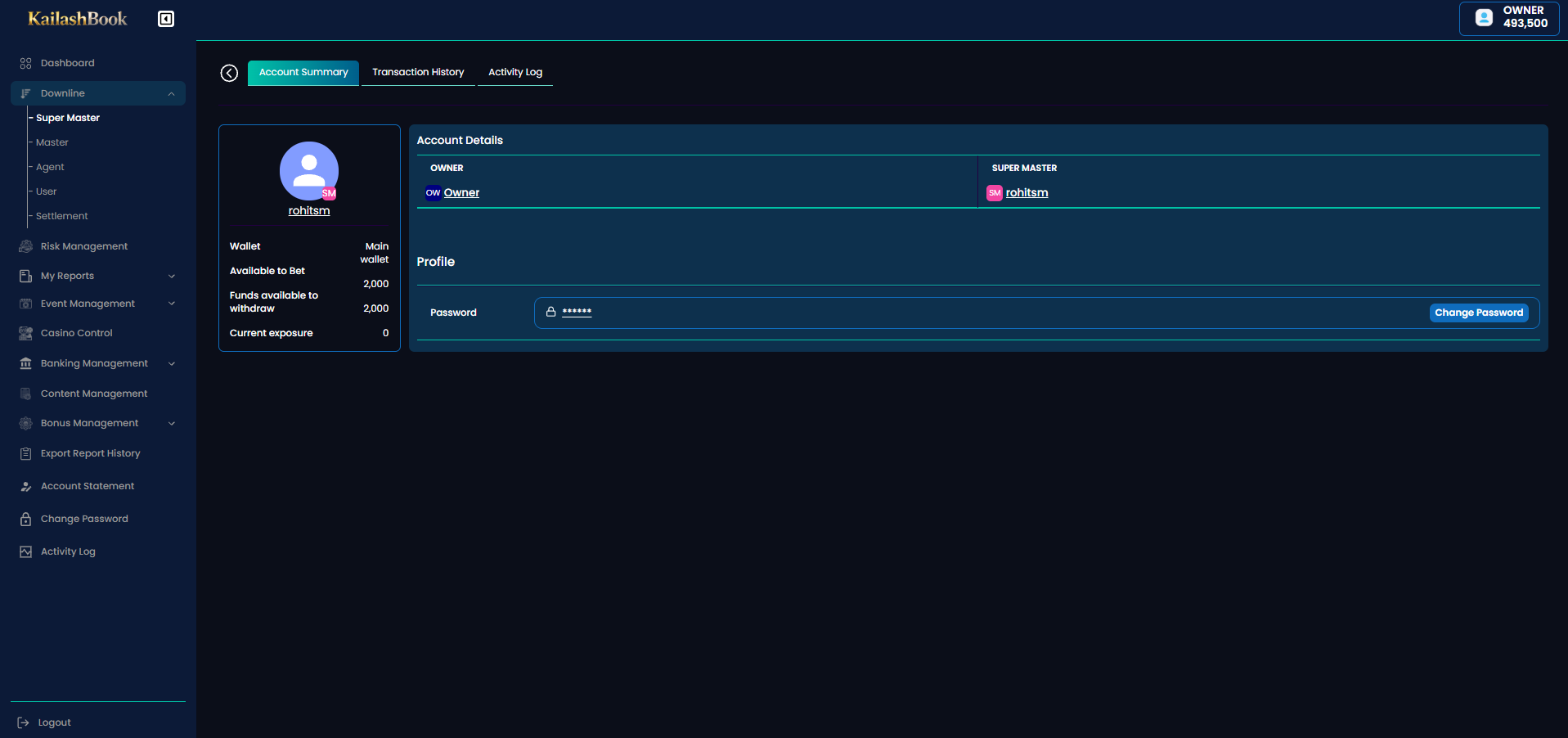
Task: Select Master in the Downline submenu
Action: click(52, 142)
